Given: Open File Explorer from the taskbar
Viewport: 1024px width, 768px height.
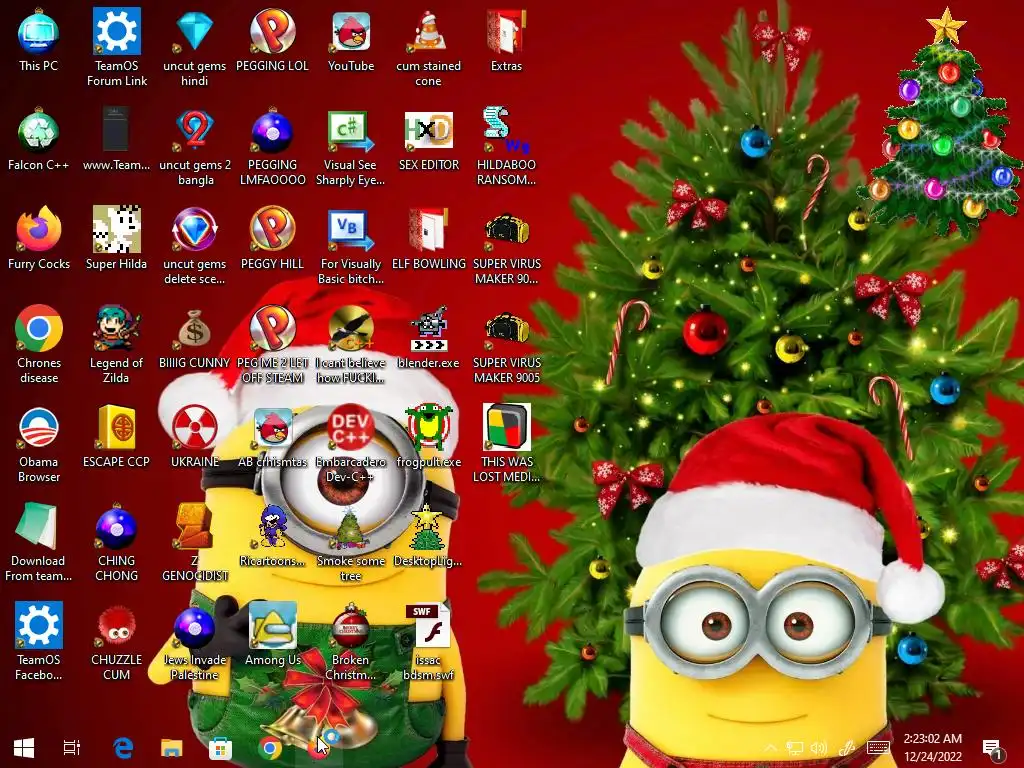Looking at the screenshot, I should click(172, 748).
